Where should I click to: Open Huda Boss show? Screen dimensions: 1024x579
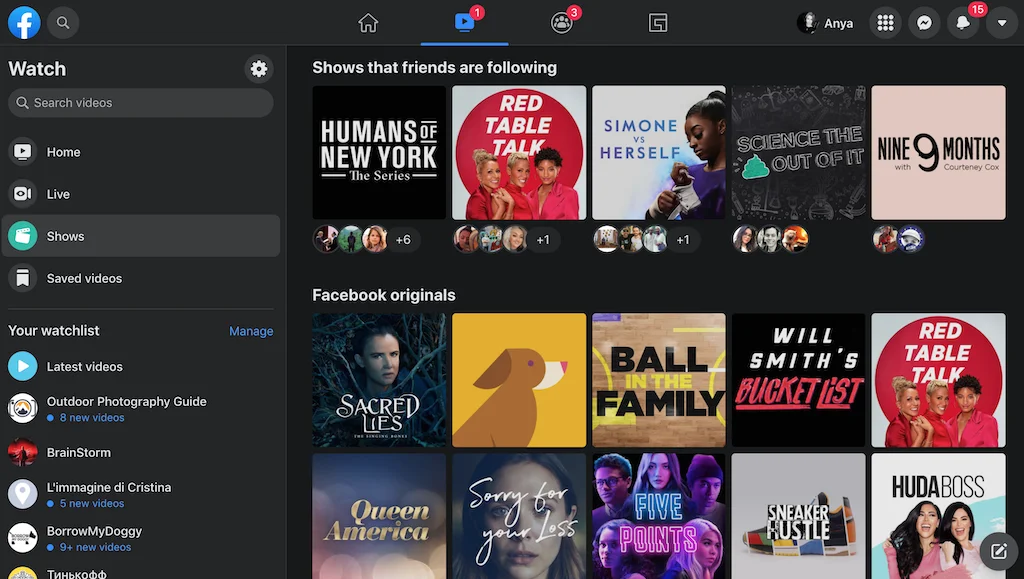[938, 516]
